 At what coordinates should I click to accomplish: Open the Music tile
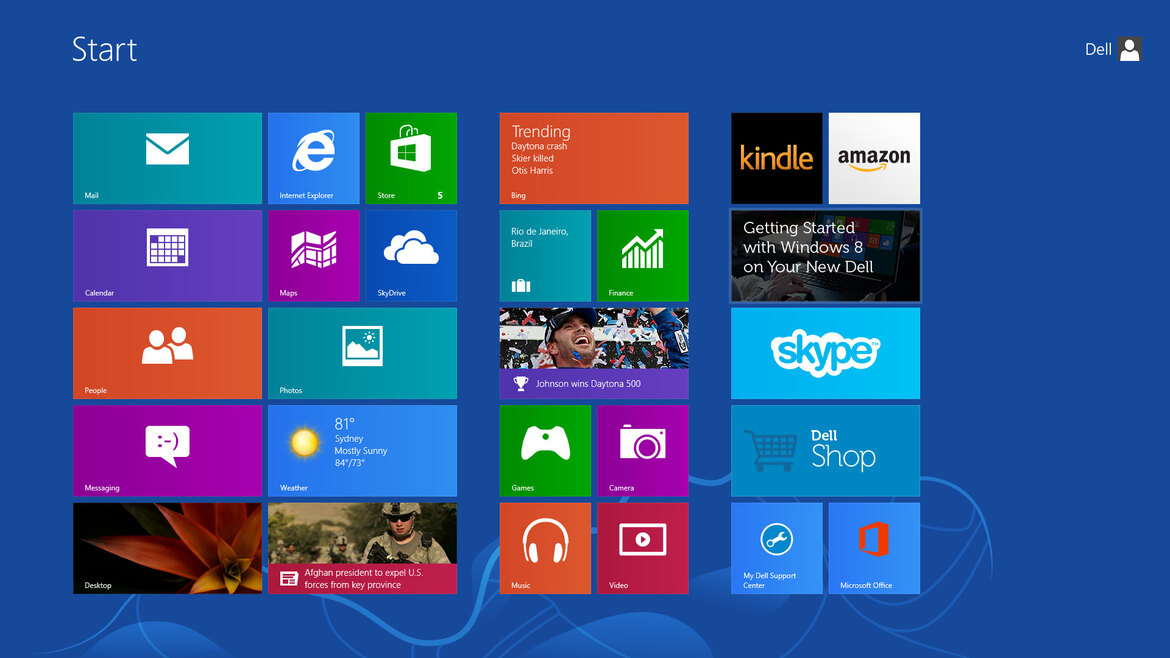click(545, 548)
